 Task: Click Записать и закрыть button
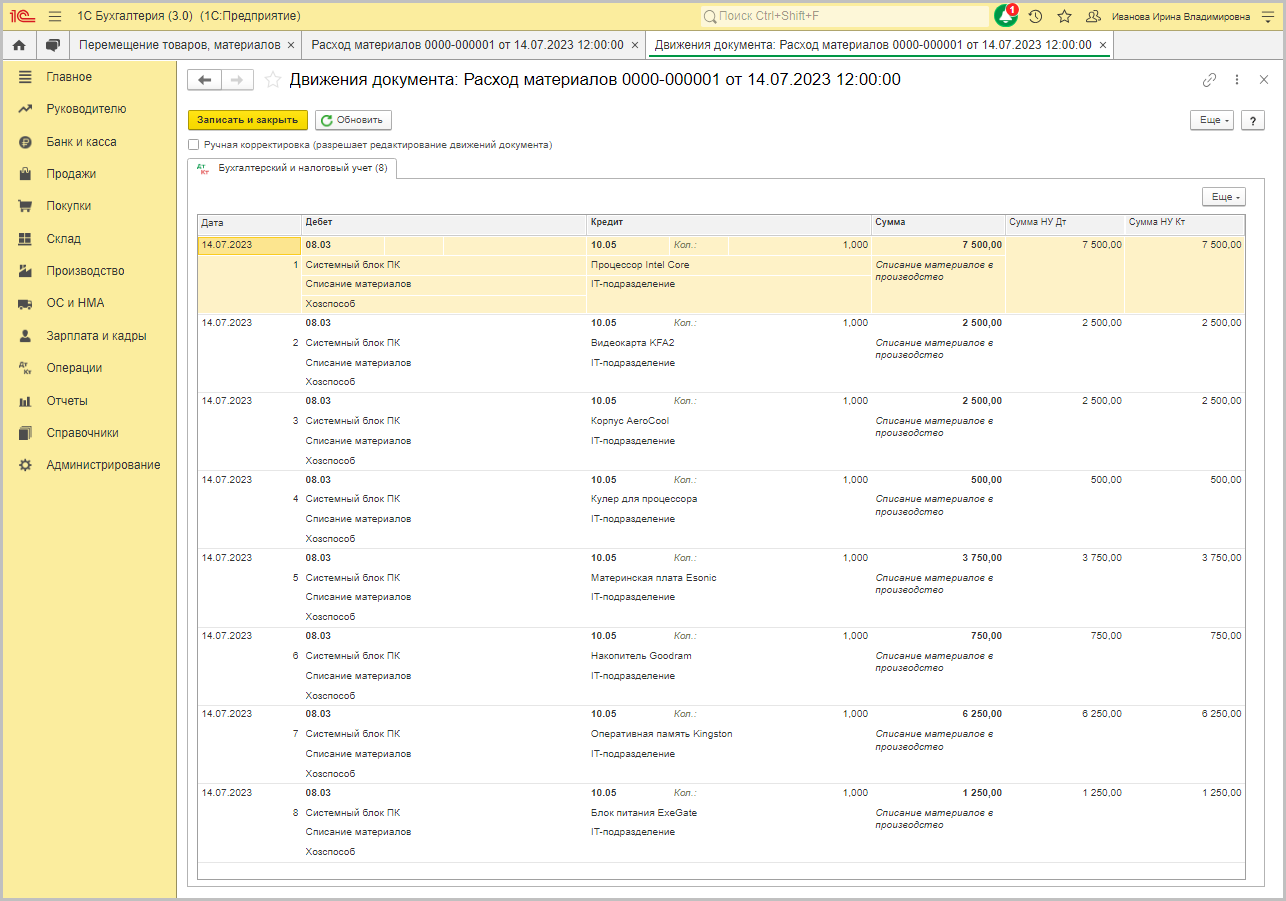(247, 120)
